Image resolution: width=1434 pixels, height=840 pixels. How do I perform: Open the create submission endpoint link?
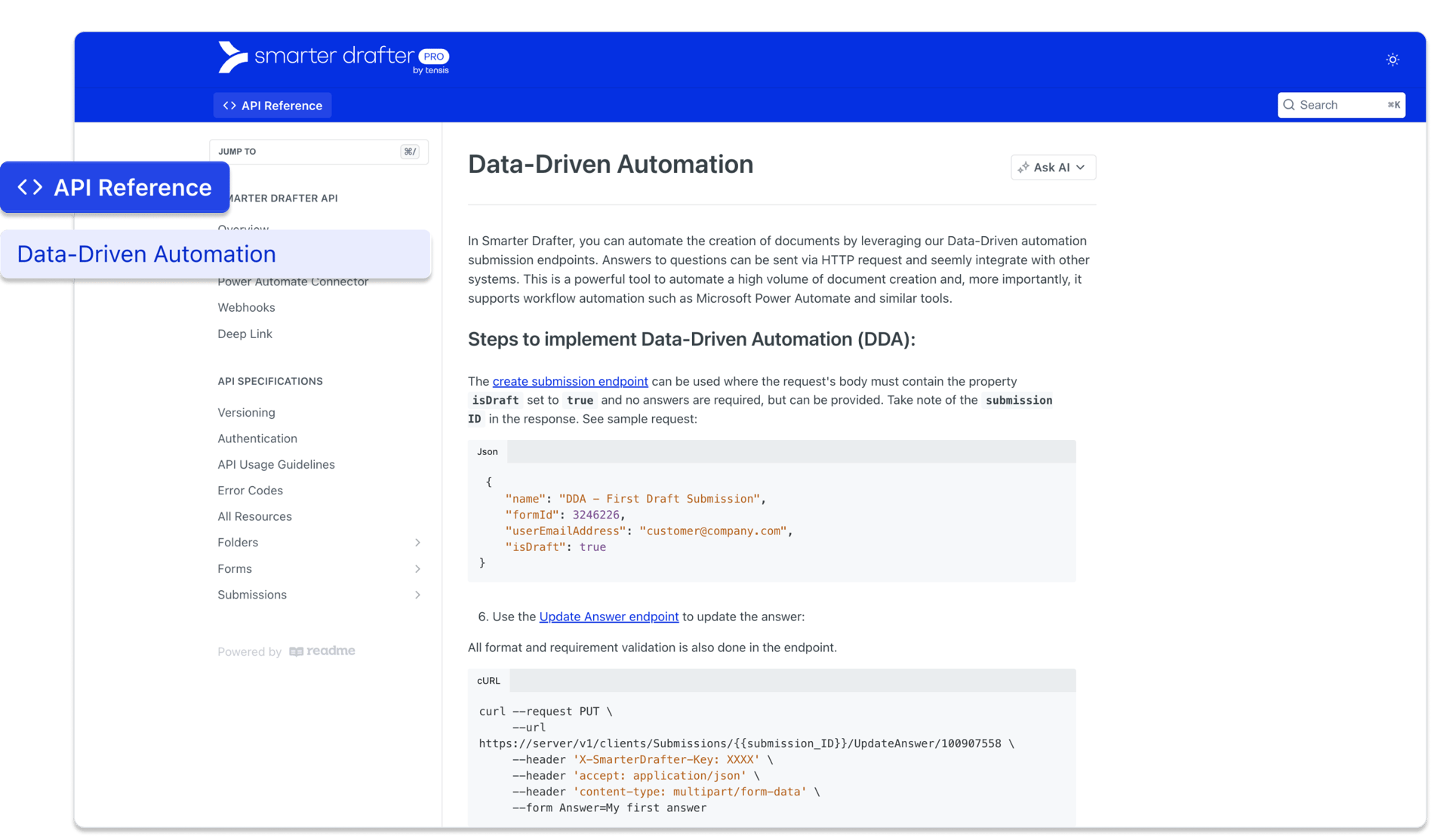570,381
